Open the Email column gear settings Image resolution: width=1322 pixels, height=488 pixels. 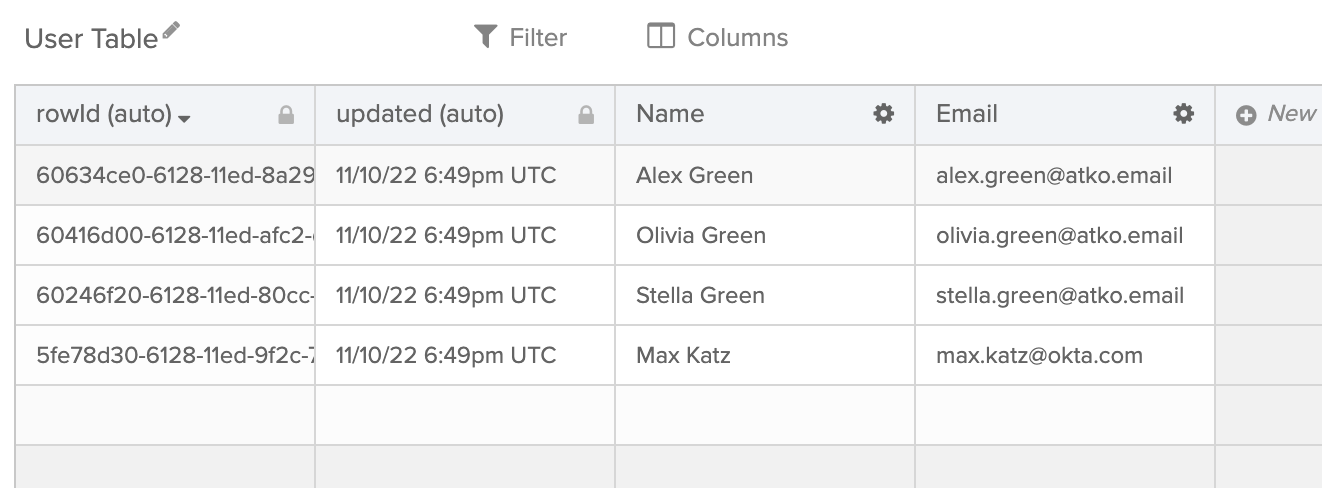[1183, 114]
